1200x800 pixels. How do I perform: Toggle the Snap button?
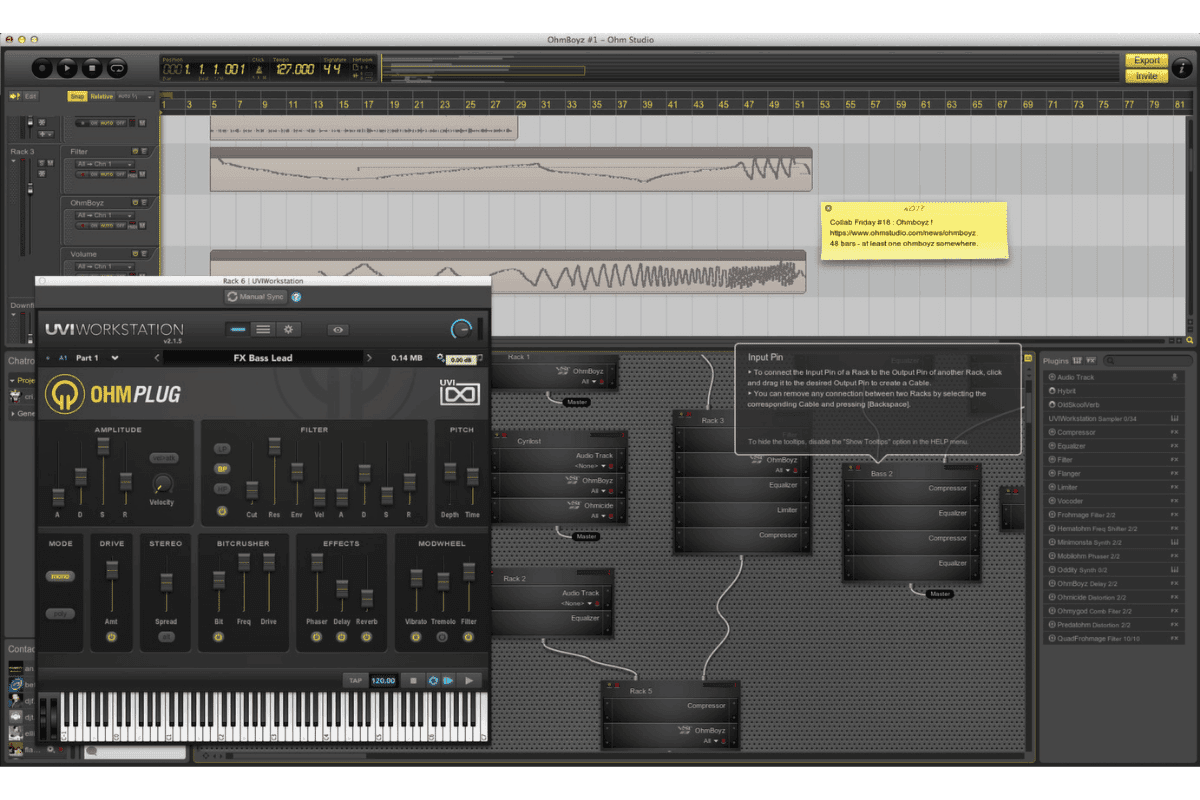point(77,97)
